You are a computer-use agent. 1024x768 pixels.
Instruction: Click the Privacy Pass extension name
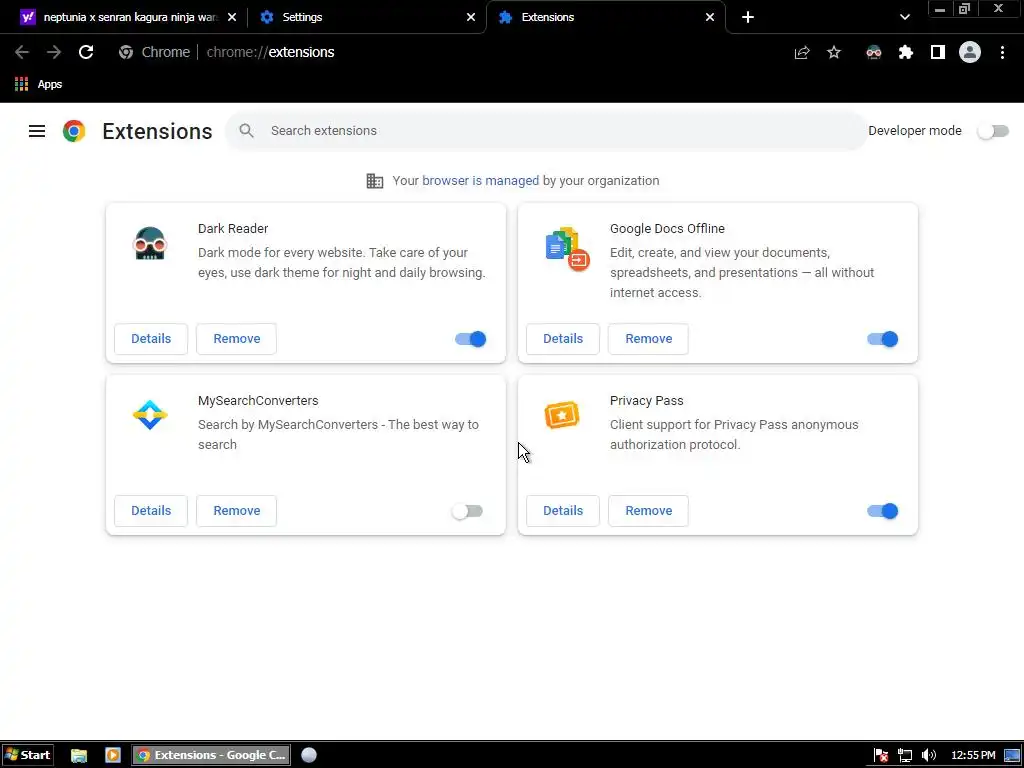647,401
